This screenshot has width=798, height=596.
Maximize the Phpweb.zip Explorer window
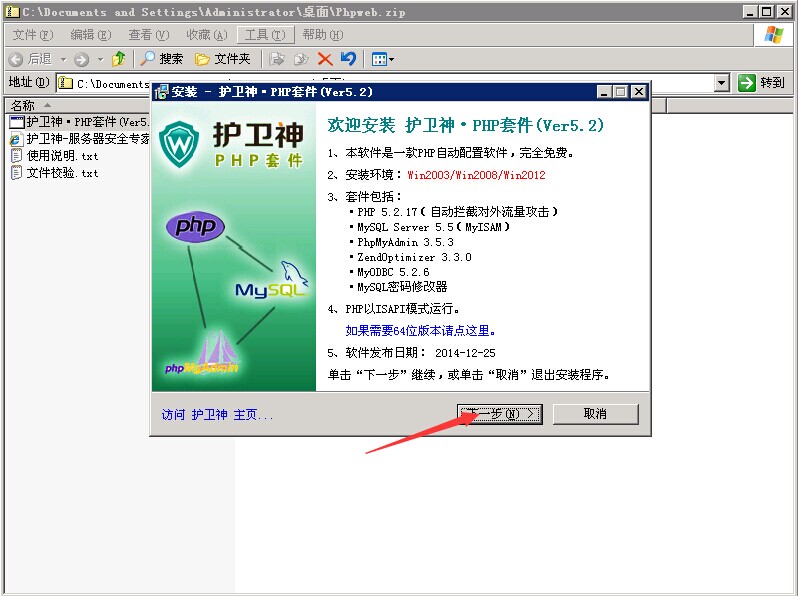(767, 11)
